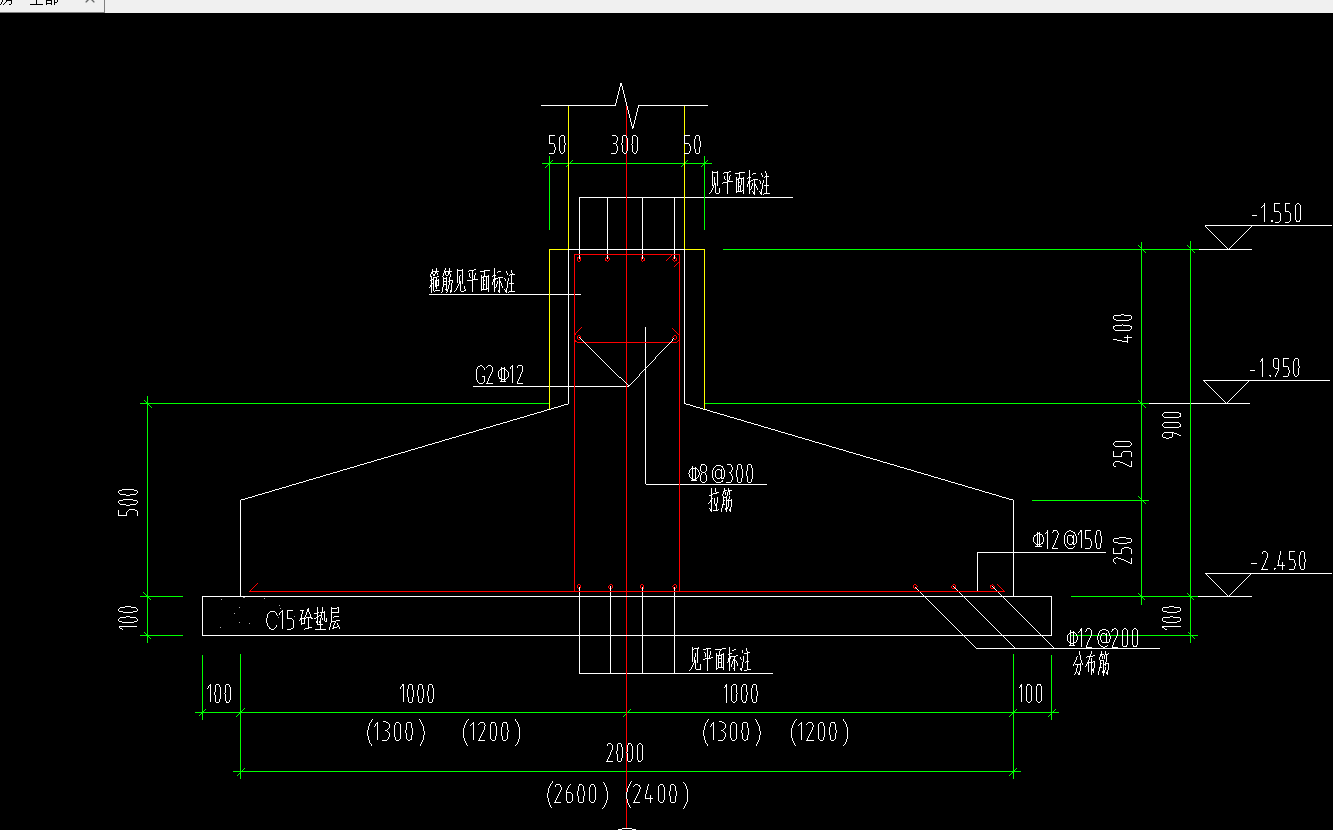Select the left-side 1000 dimension text
This screenshot has height=830, width=1333.
(x=417, y=693)
